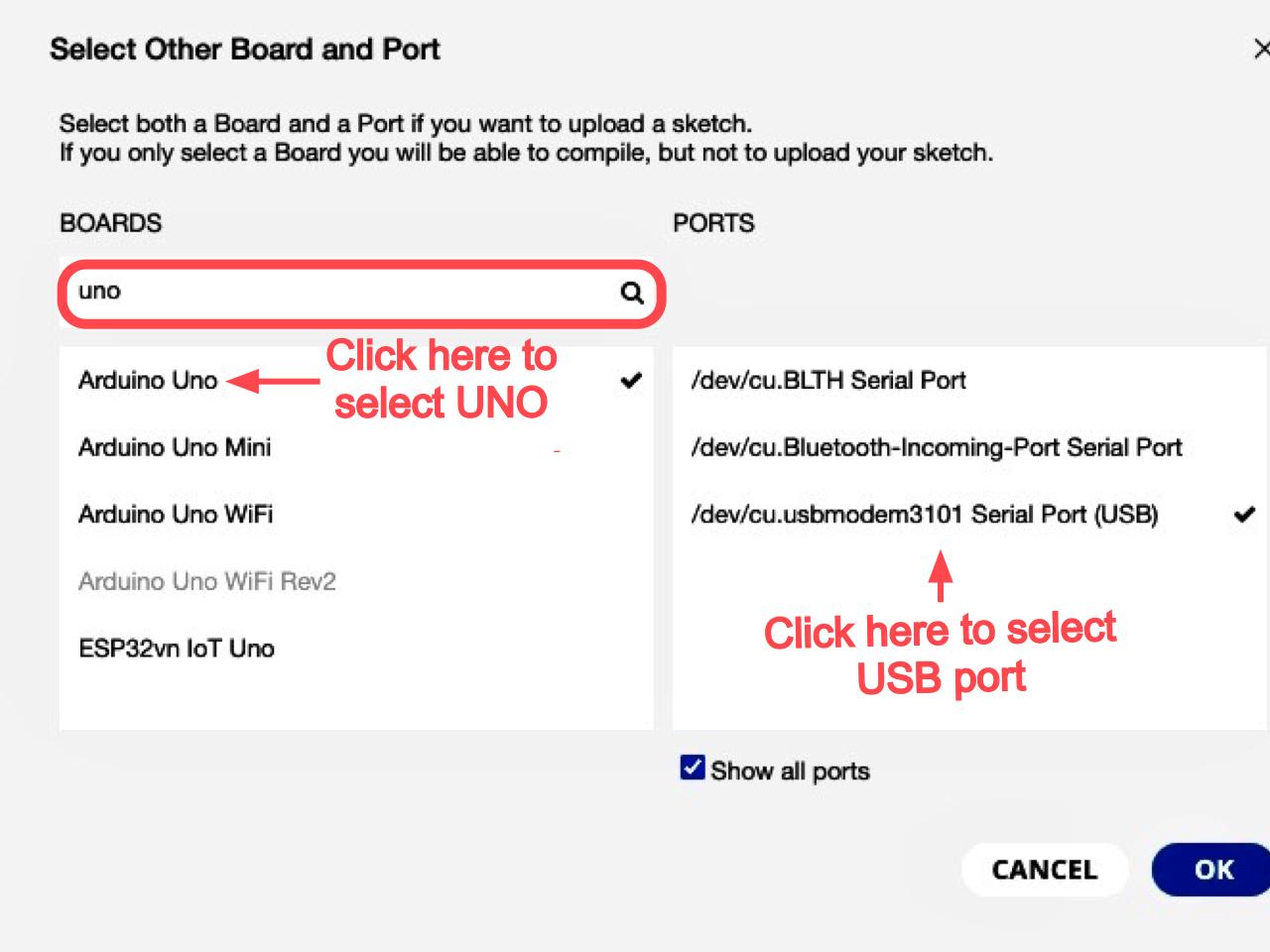Pick the Arduino Uno WiFi board
The width and height of the screenshot is (1270, 952).
[x=357, y=514]
